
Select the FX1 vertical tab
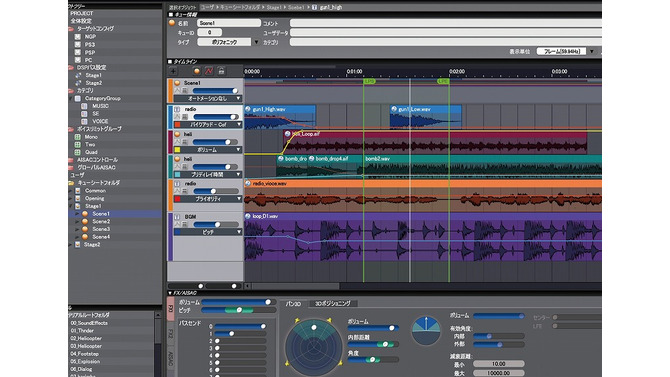pos(170,309)
